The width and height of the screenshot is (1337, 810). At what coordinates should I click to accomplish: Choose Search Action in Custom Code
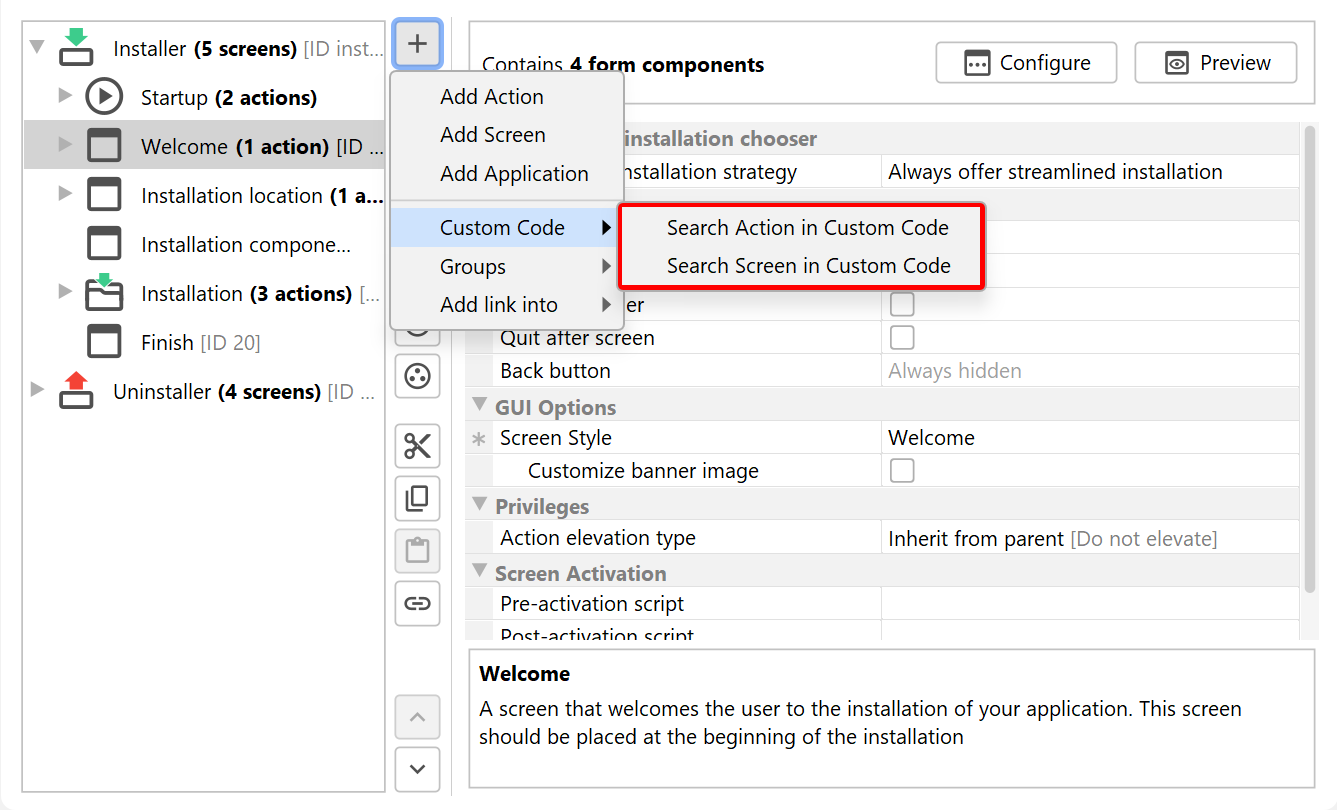click(807, 228)
